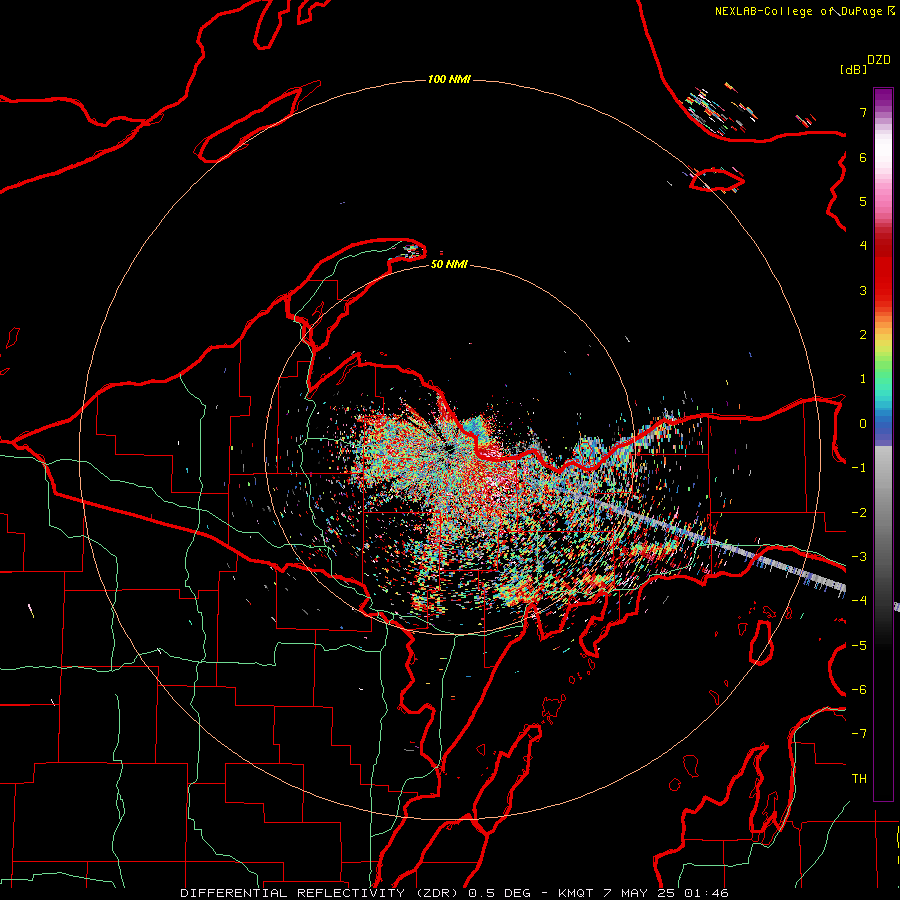Click the 2 dB value on color scale
This screenshot has width=900, height=900.
pos(863,335)
